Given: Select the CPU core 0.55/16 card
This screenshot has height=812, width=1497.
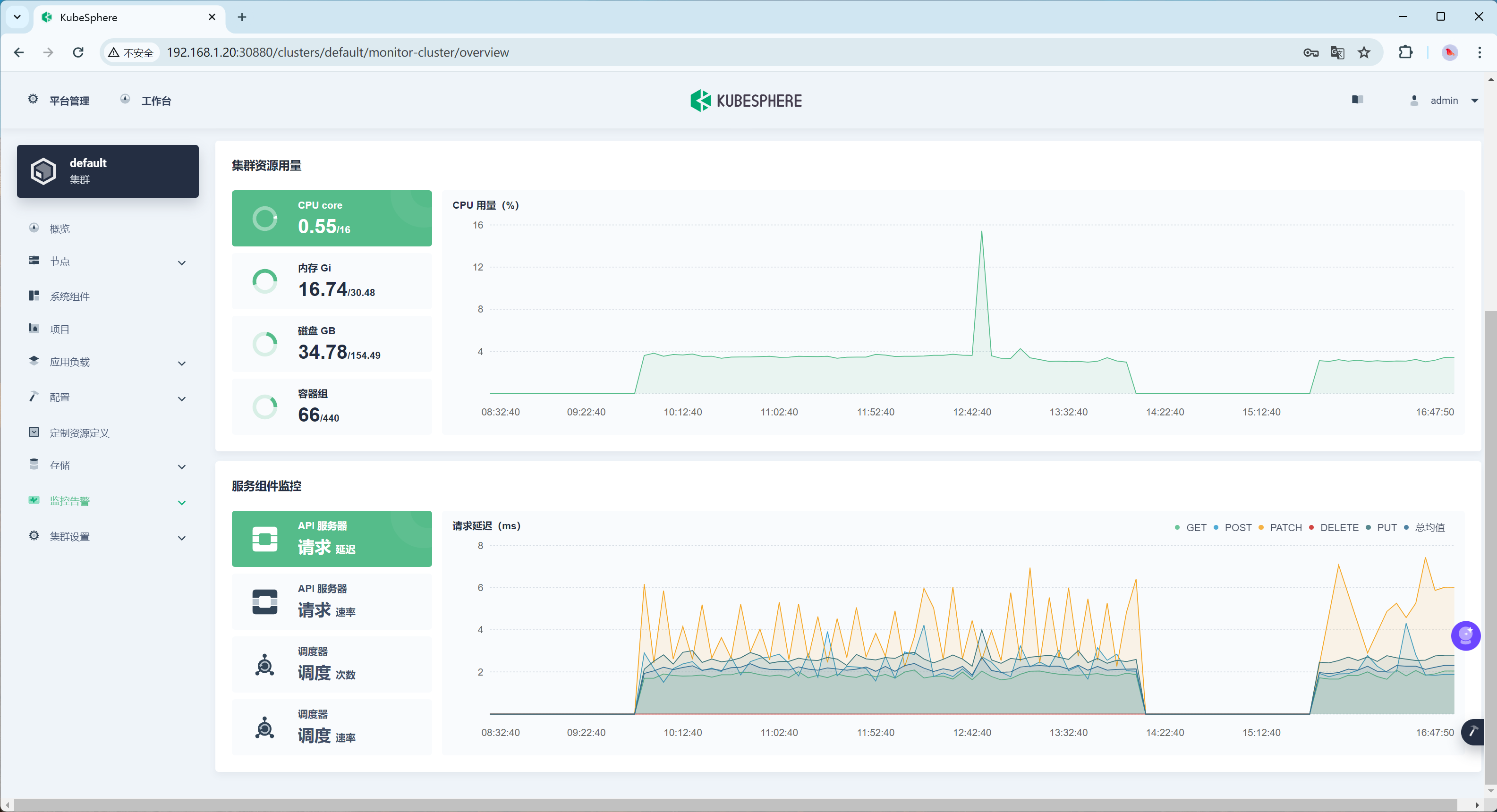Looking at the screenshot, I should 331,218.
